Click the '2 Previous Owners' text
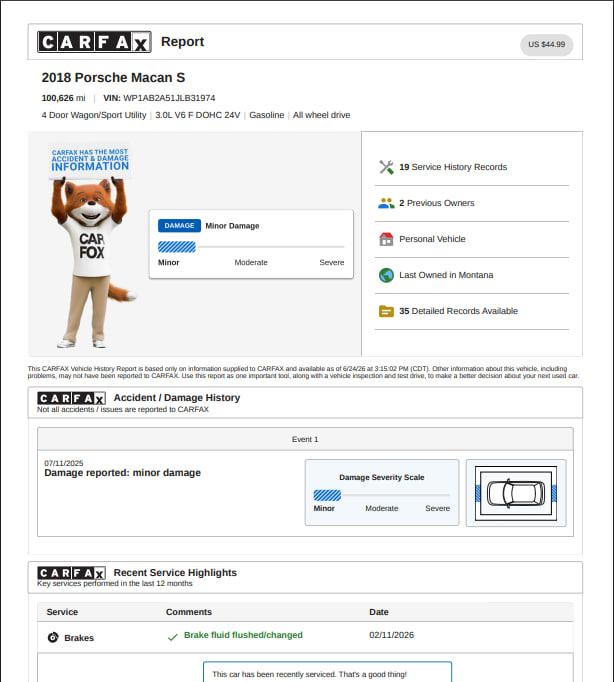Screen dimensions: 614x682 point(437,203)
